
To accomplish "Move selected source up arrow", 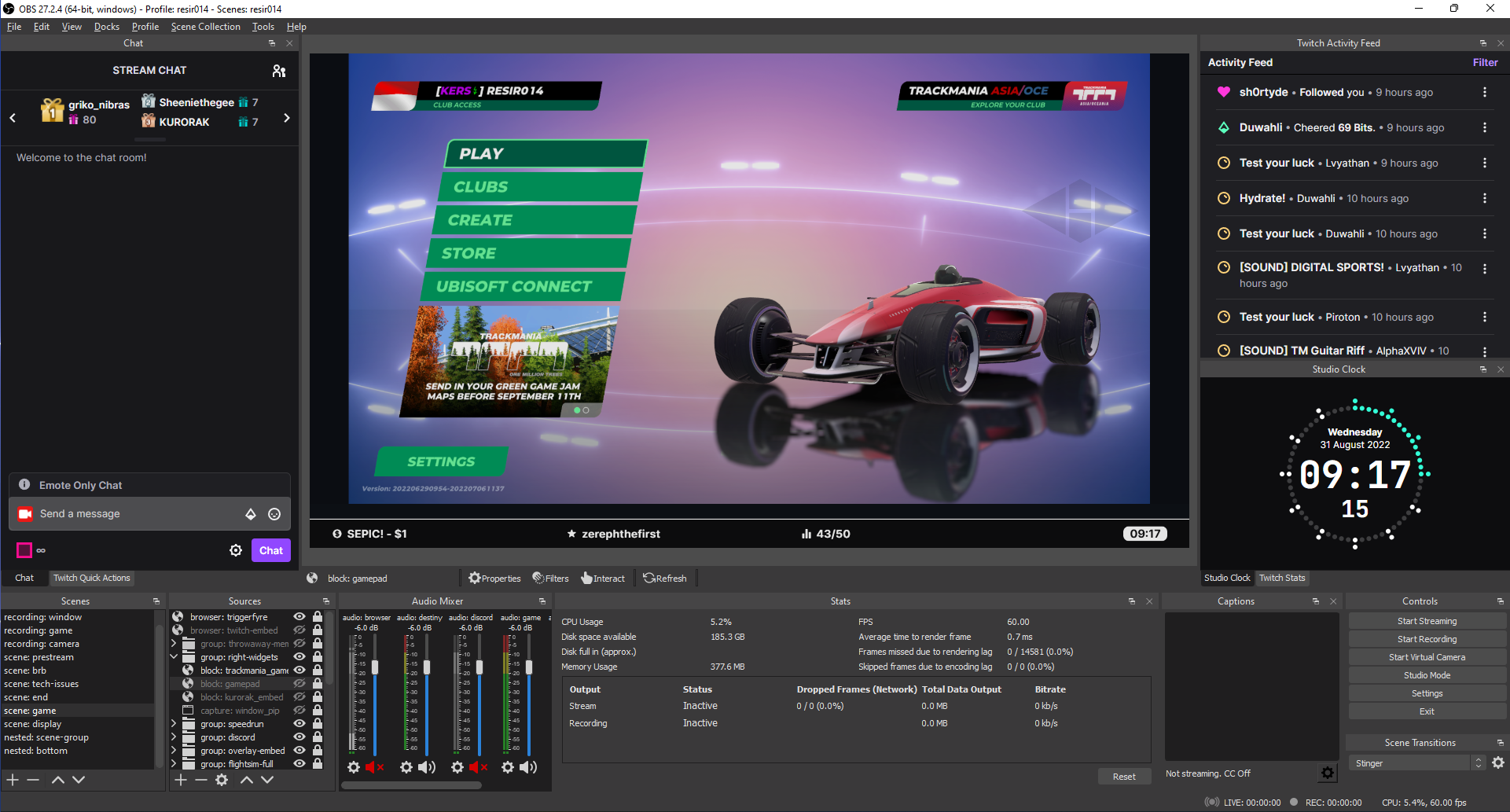I will [247, 780].
